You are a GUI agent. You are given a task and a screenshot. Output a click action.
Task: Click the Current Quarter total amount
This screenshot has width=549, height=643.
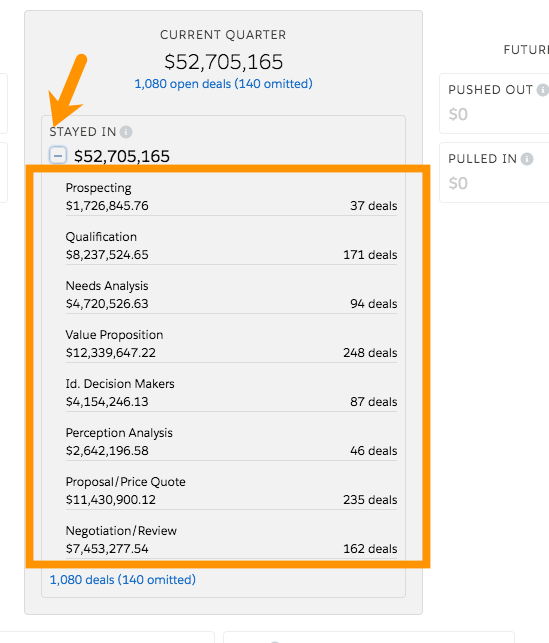click(x=223, y=62)
